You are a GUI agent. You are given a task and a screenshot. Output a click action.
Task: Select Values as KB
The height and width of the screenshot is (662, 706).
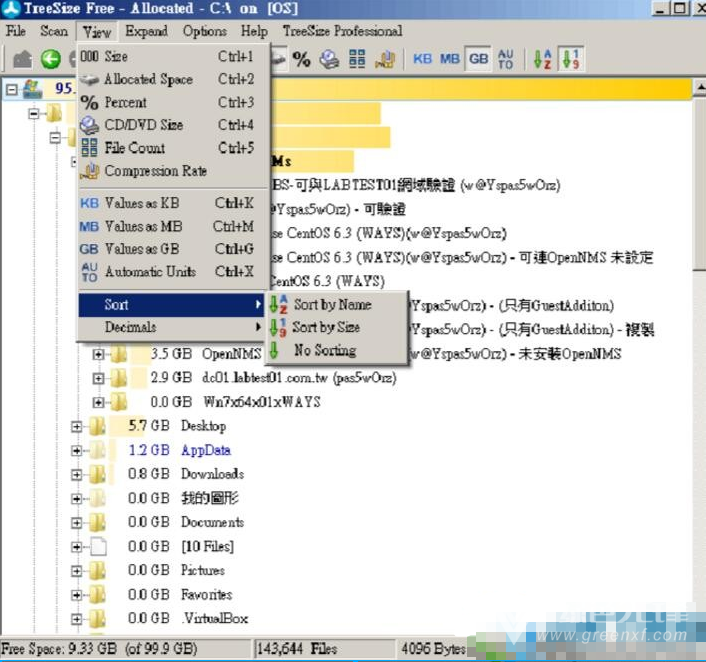click(173, 203)
